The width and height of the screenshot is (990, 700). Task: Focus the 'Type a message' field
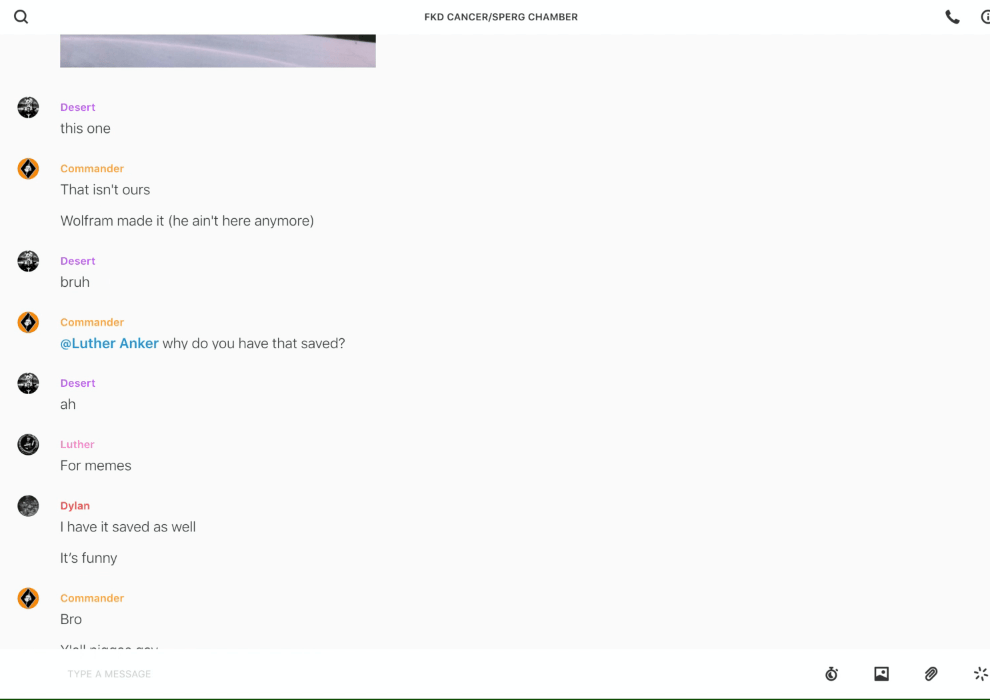pos(436,674)
